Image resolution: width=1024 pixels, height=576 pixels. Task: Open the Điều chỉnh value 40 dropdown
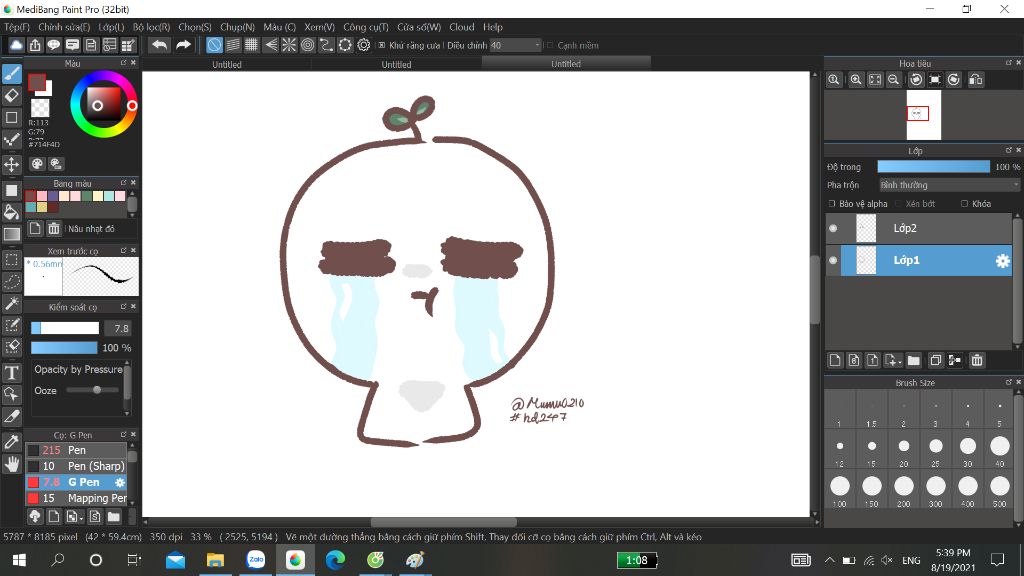[516, 45]
